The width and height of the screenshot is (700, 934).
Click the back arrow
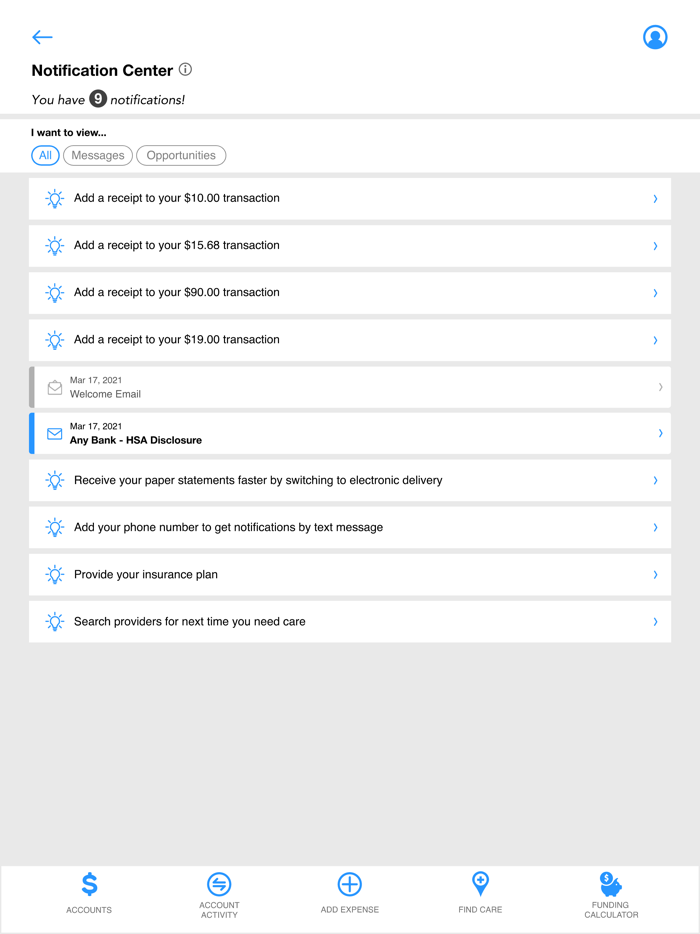point(42,37)
